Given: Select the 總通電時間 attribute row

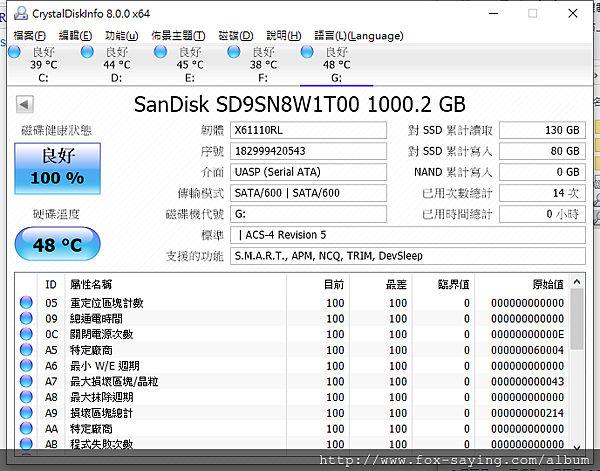Looking at the screenshot, I should coord(292,319).
